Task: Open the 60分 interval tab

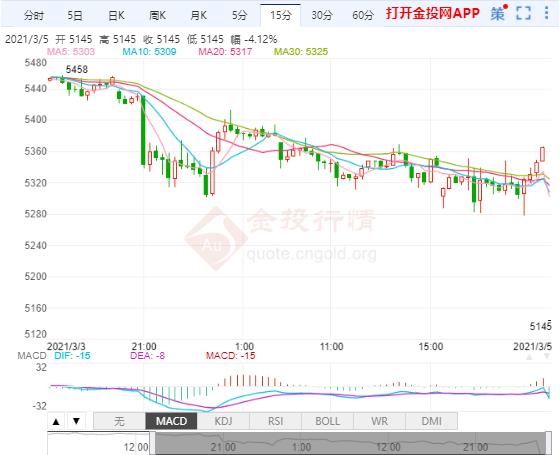Action: (363, 15)
